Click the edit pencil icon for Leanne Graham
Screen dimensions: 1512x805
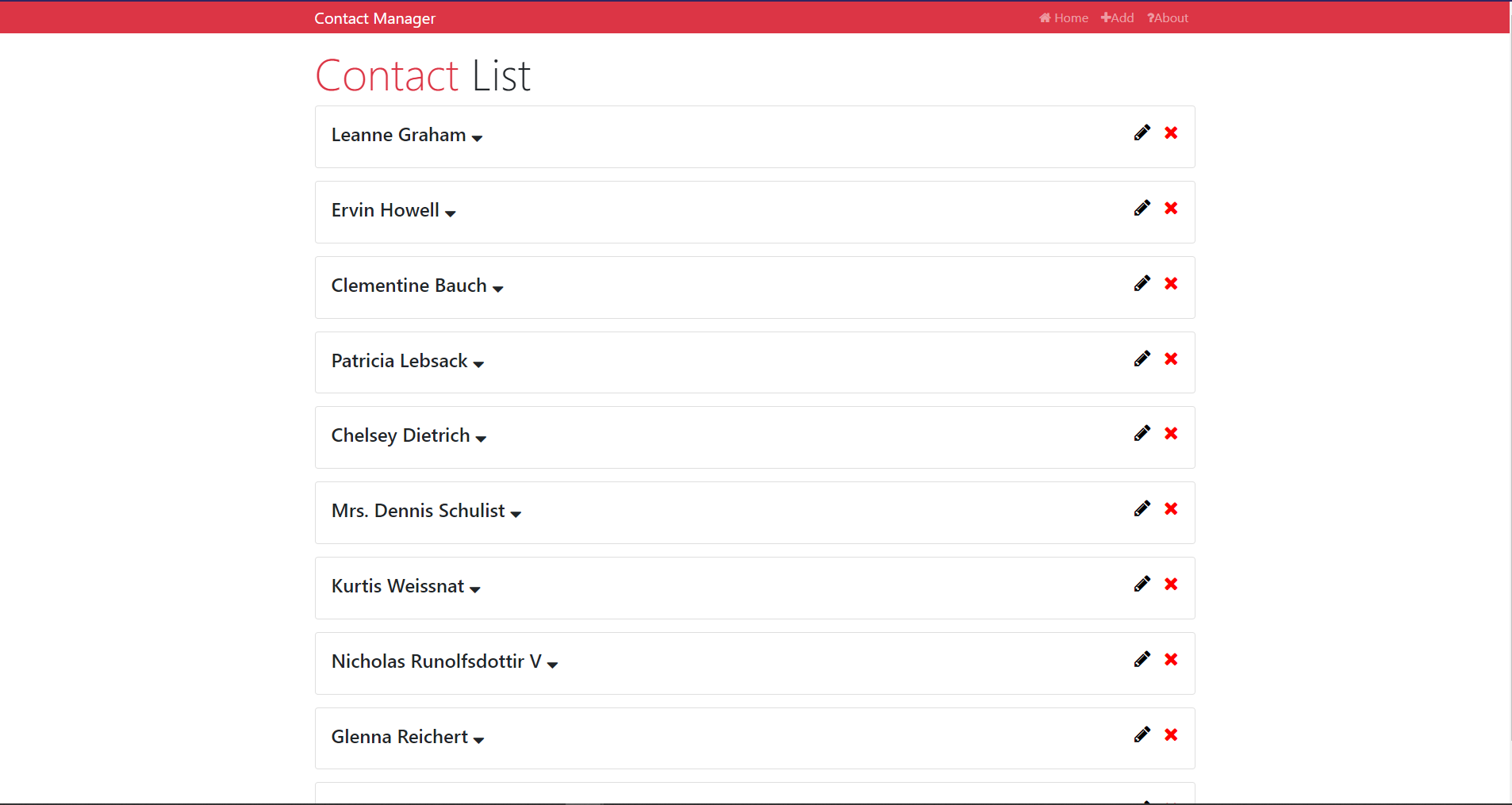(1142, 133)
